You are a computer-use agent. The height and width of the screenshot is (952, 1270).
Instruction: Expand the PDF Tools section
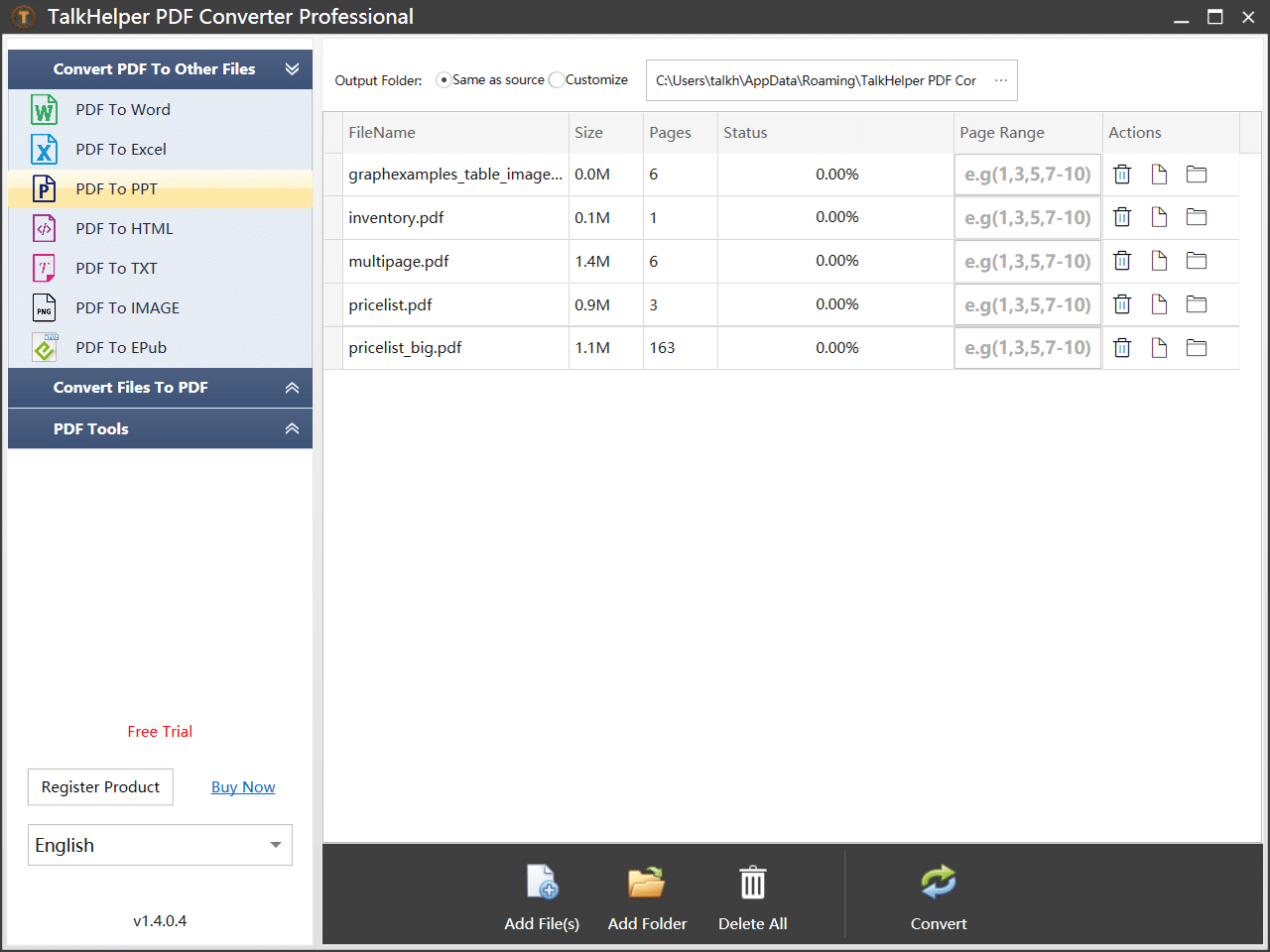point(292,428)
